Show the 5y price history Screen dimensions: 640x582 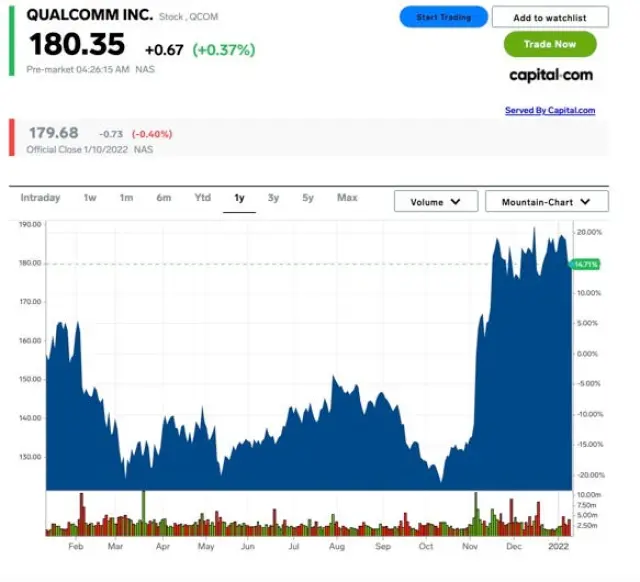click(x=308, y=198)
